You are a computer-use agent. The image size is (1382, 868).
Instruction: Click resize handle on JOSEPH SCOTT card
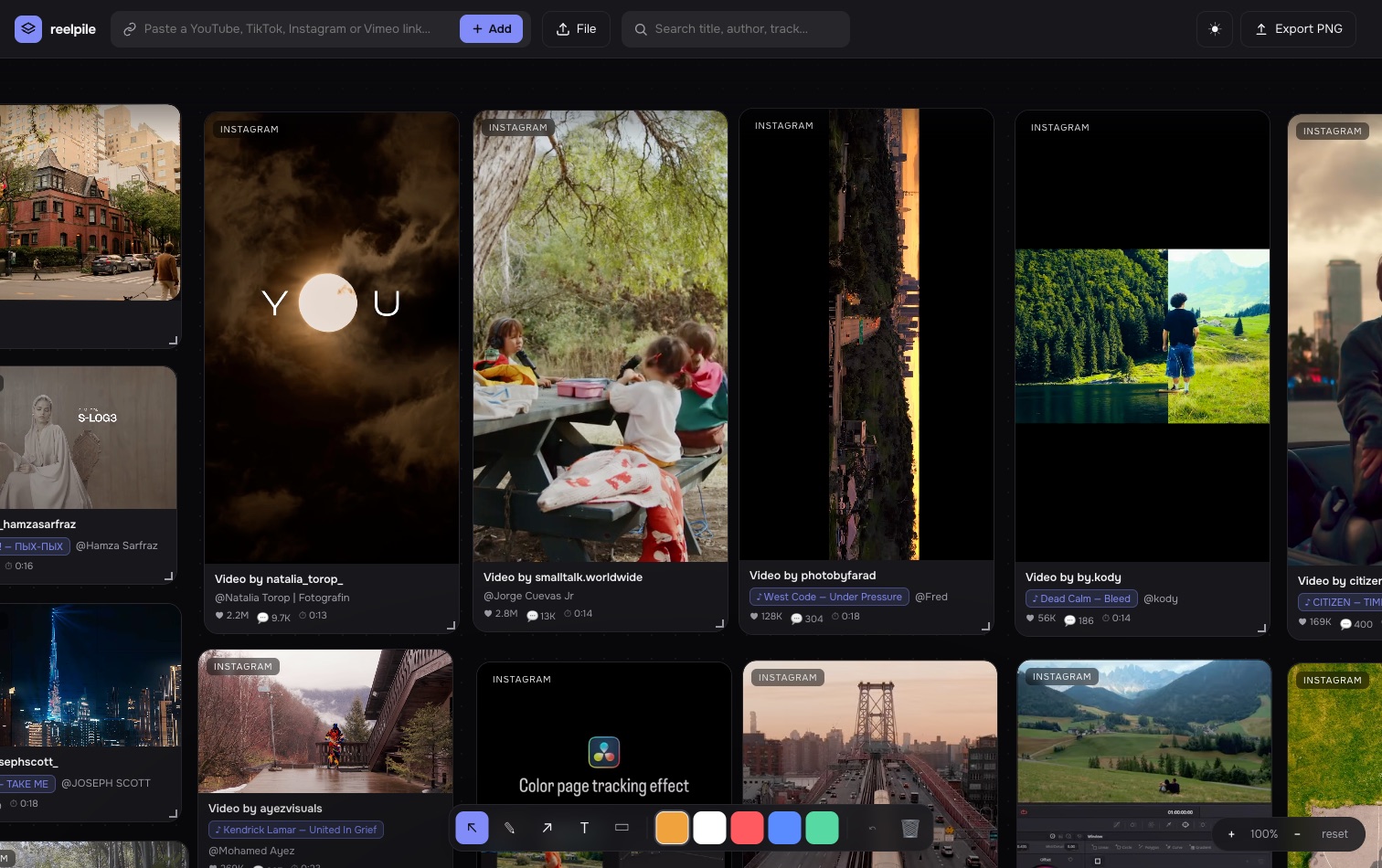173,813
